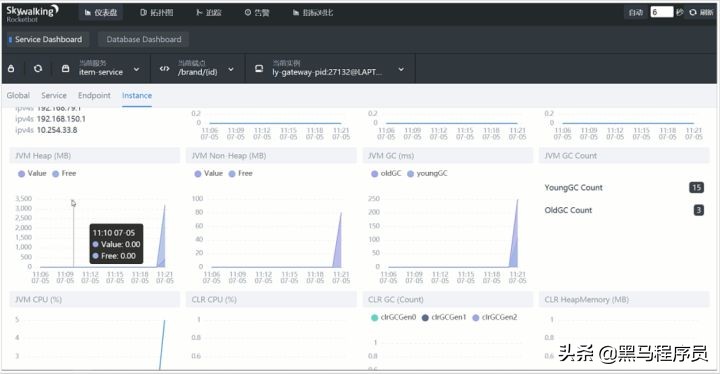The height and width of the screenshot is (374, 720).
Task: Click the JVM GC (ms) panel title
Action: click(391, 156)
